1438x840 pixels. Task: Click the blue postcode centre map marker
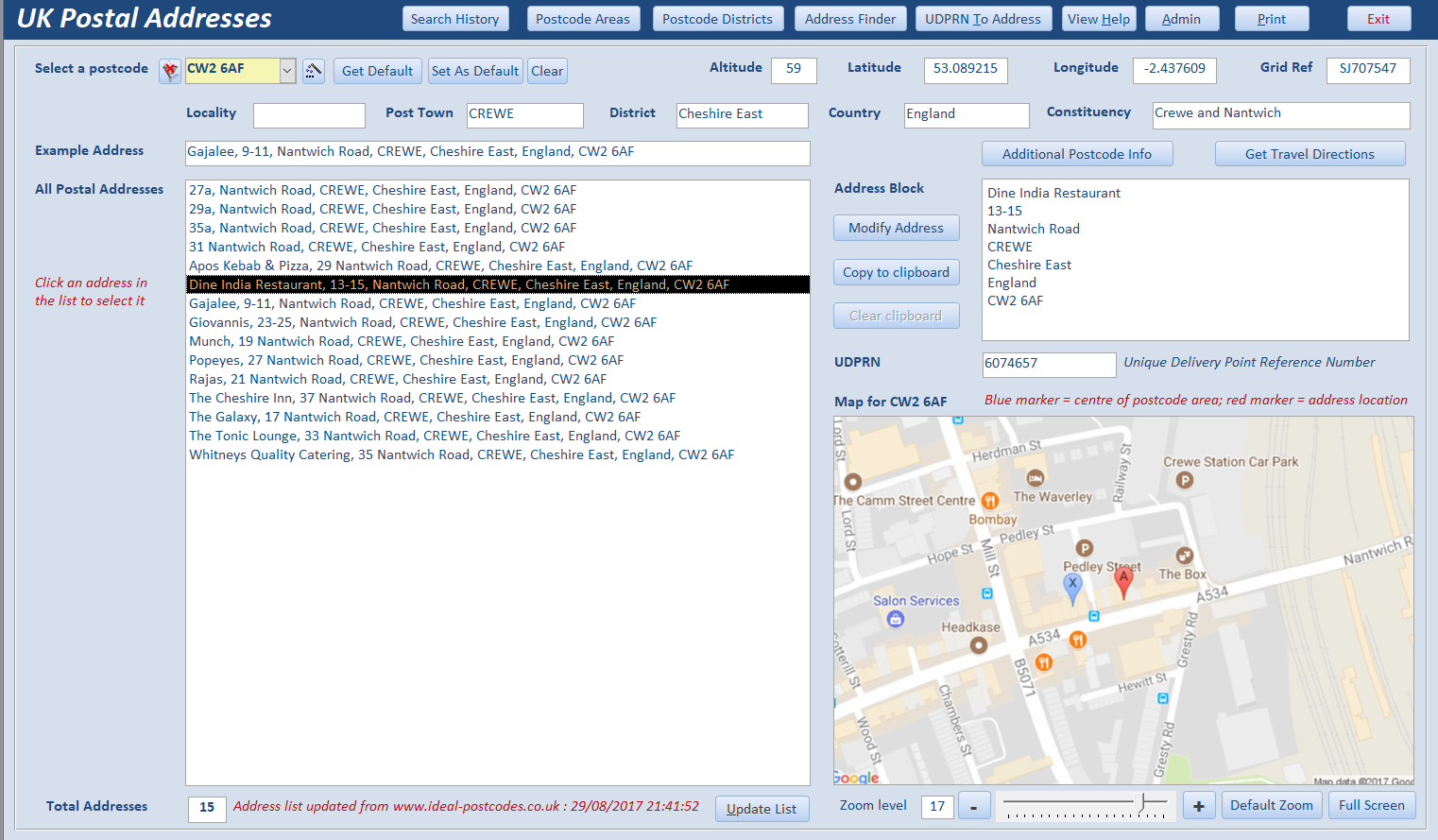coord(1072,589)
